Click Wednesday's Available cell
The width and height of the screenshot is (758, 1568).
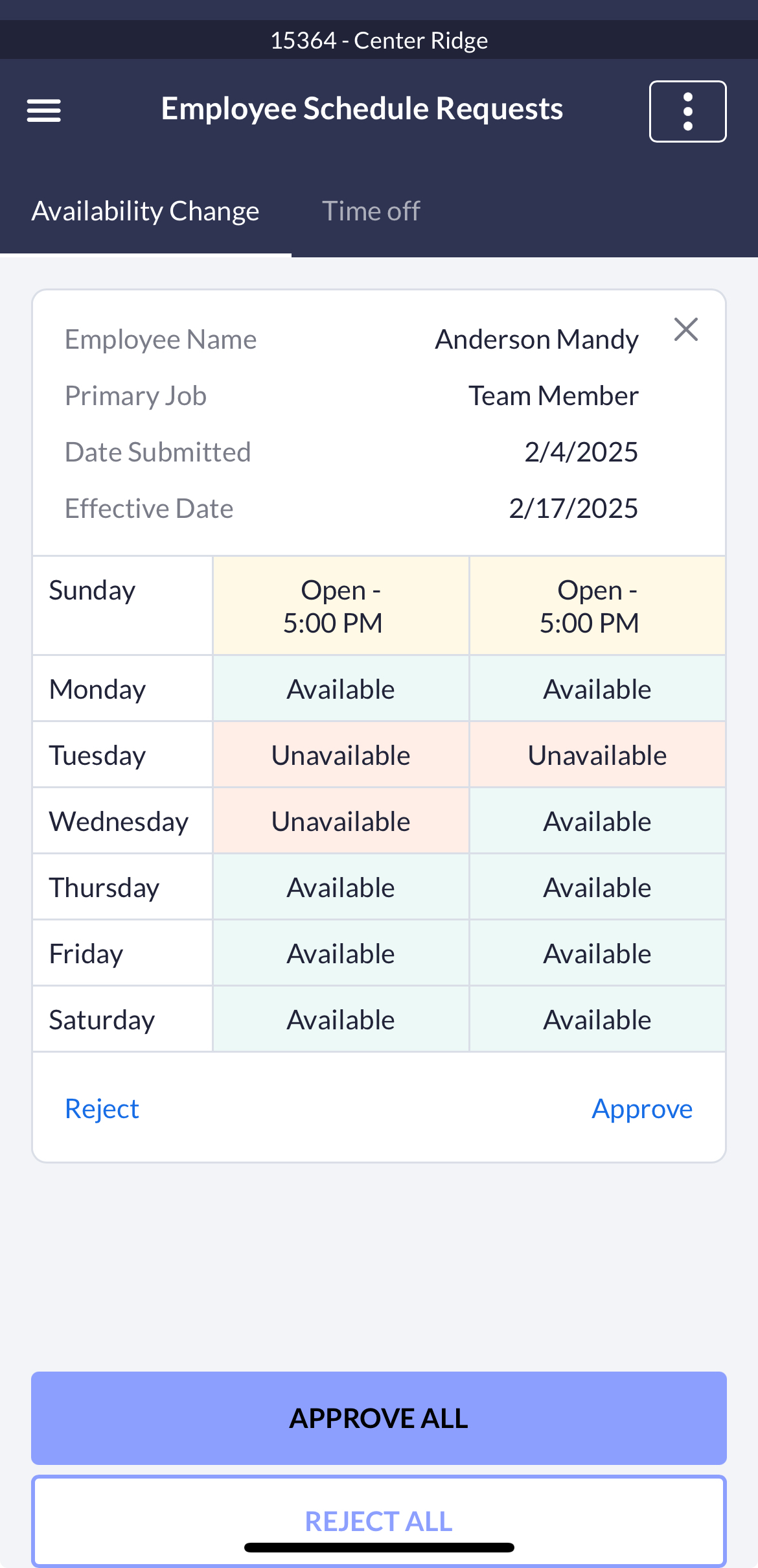point(597,820)
